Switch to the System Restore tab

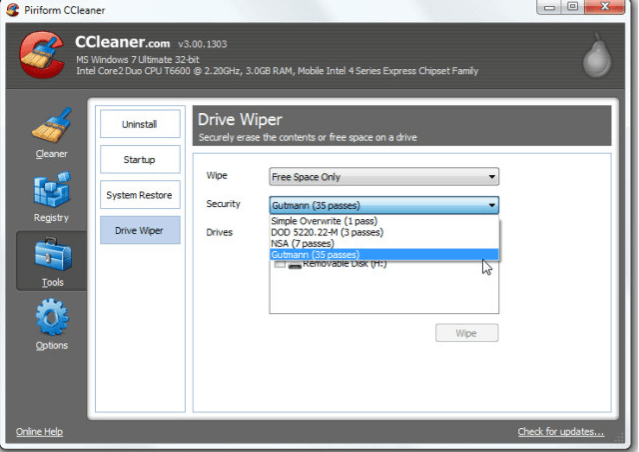coord(140,195)
